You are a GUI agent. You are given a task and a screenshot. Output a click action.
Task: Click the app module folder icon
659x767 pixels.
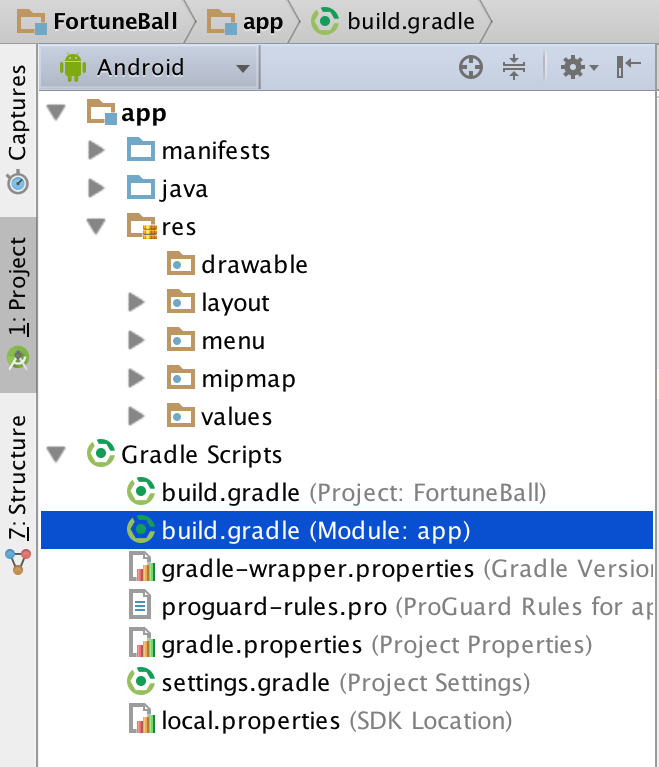pos(102,112)
